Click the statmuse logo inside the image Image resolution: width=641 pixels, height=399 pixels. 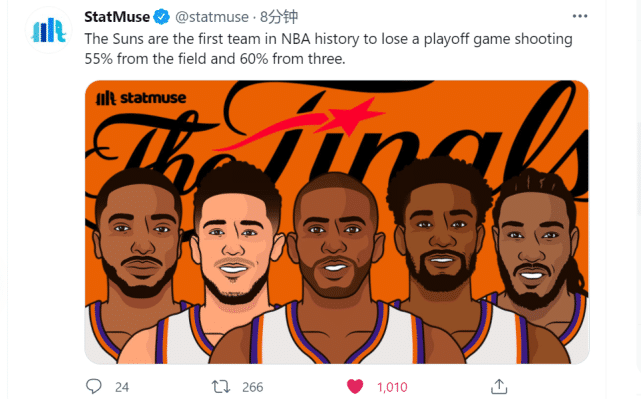tap(141, 98)
